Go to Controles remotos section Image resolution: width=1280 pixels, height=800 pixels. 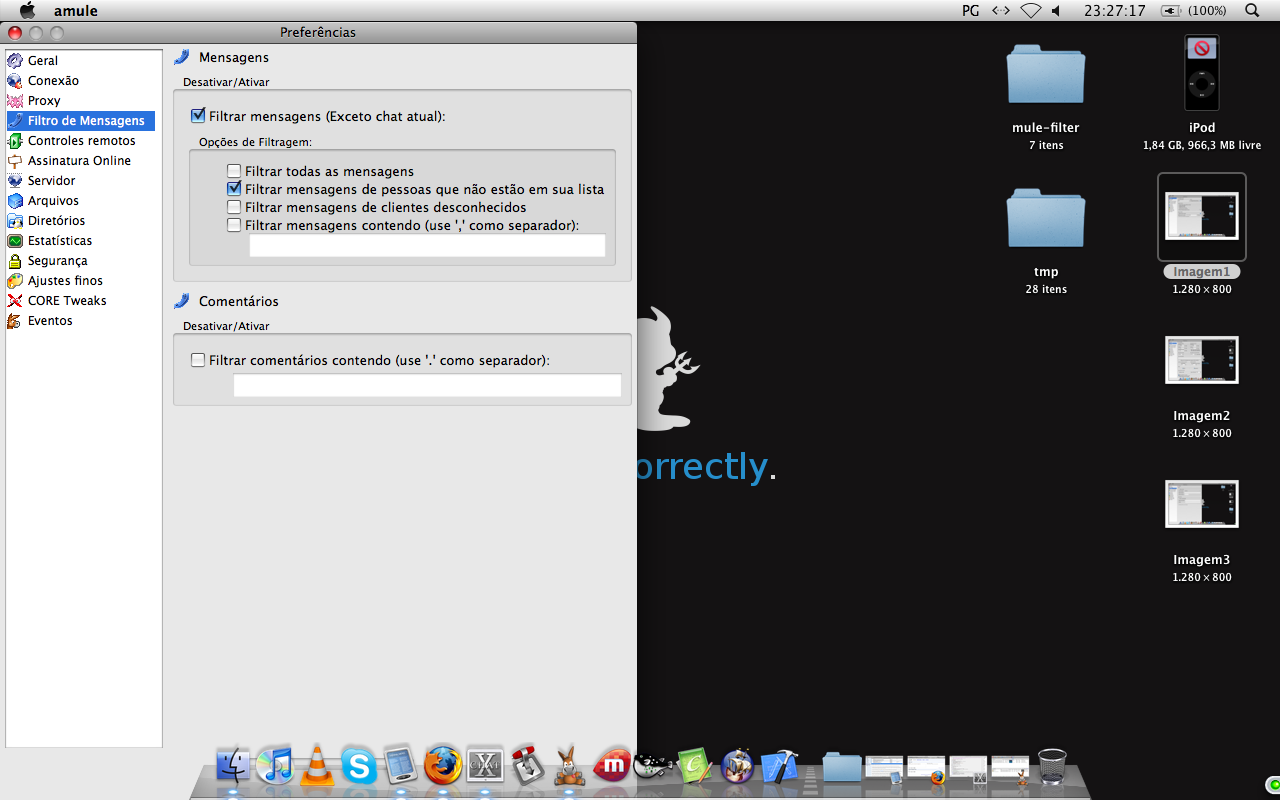point(81,141)
